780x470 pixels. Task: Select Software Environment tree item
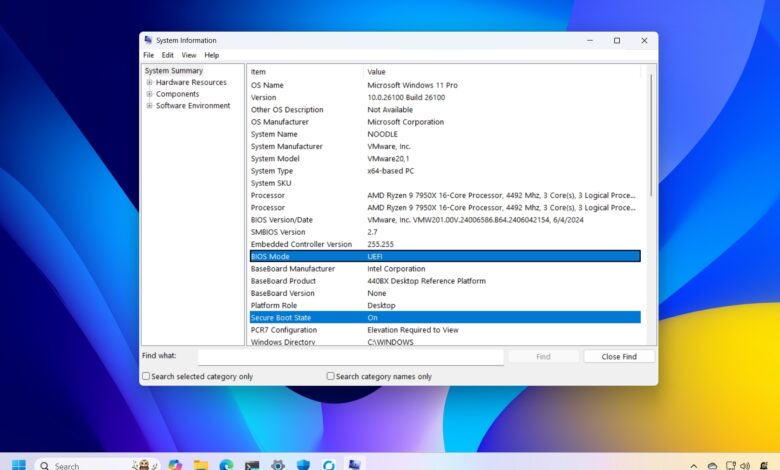(193, 105)
